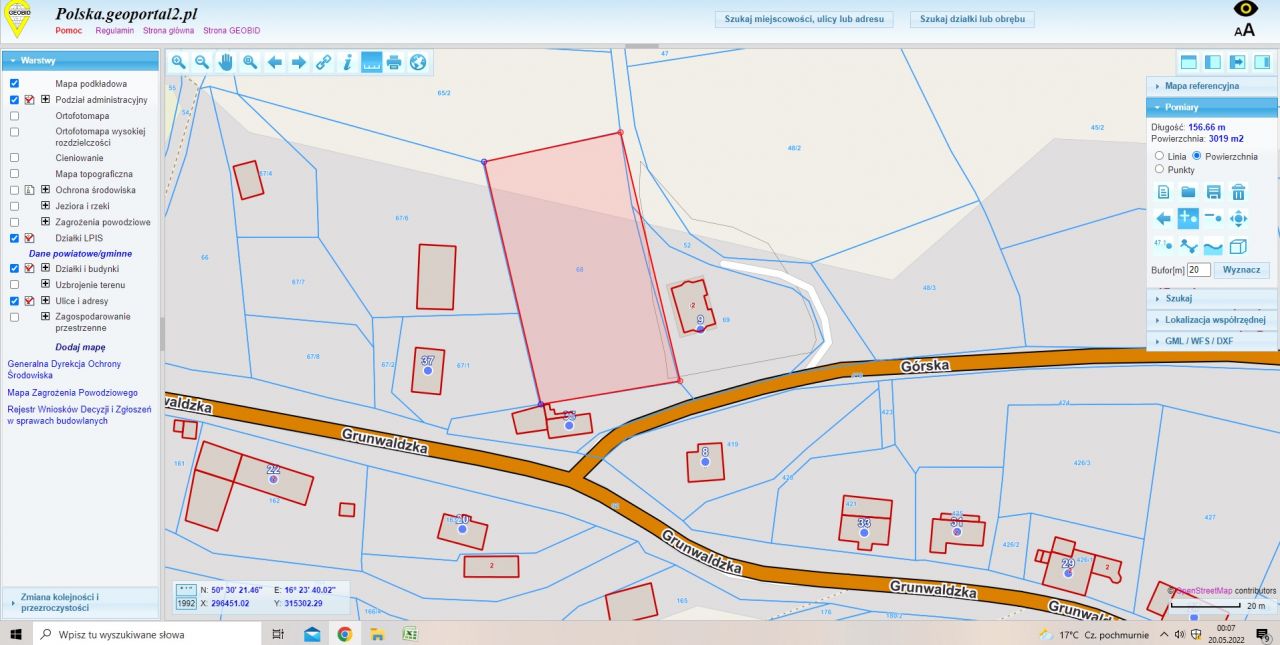
Task: Go to next map view arrow
Action: tap(298, 62)
